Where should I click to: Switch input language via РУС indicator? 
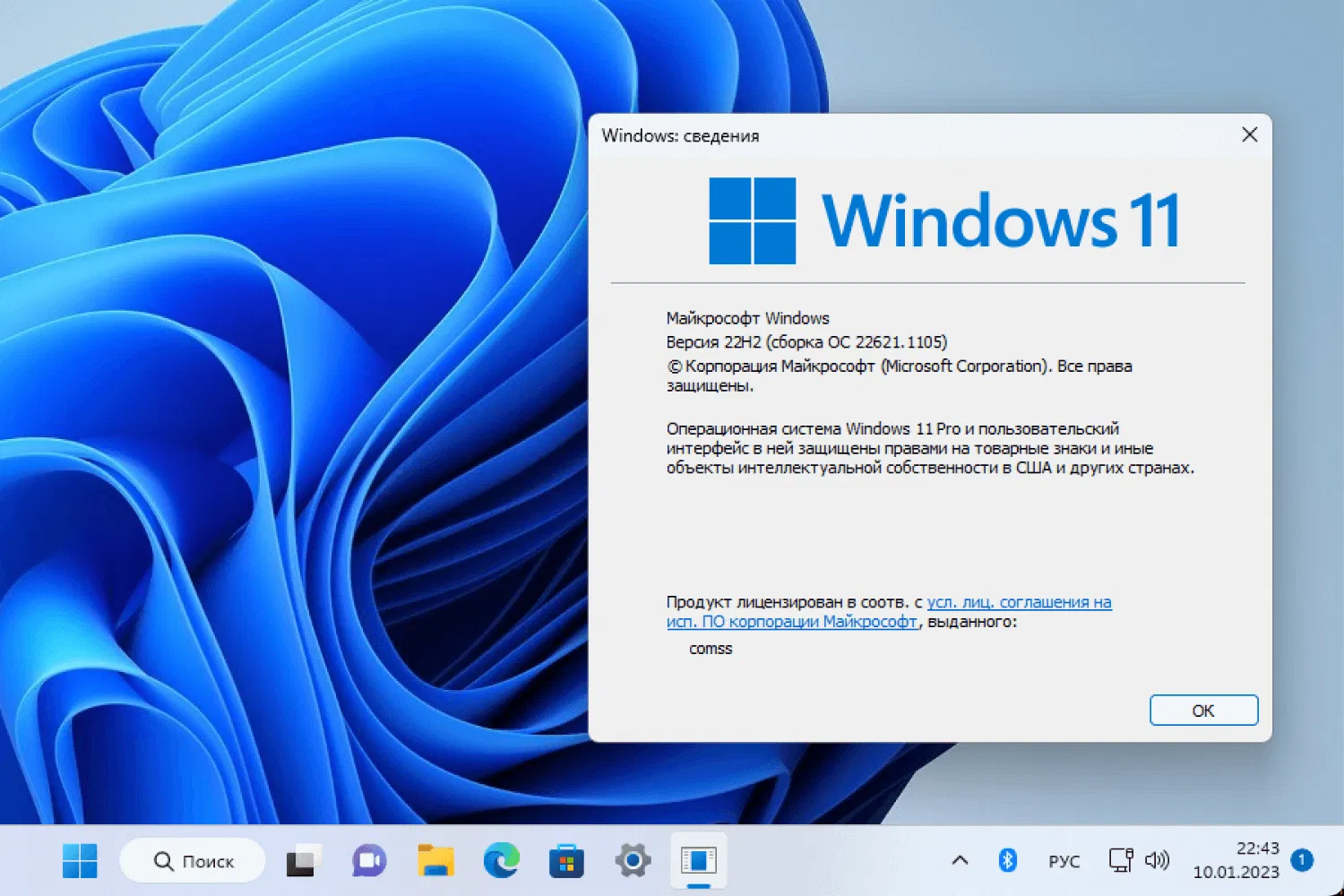point(1064,860)
